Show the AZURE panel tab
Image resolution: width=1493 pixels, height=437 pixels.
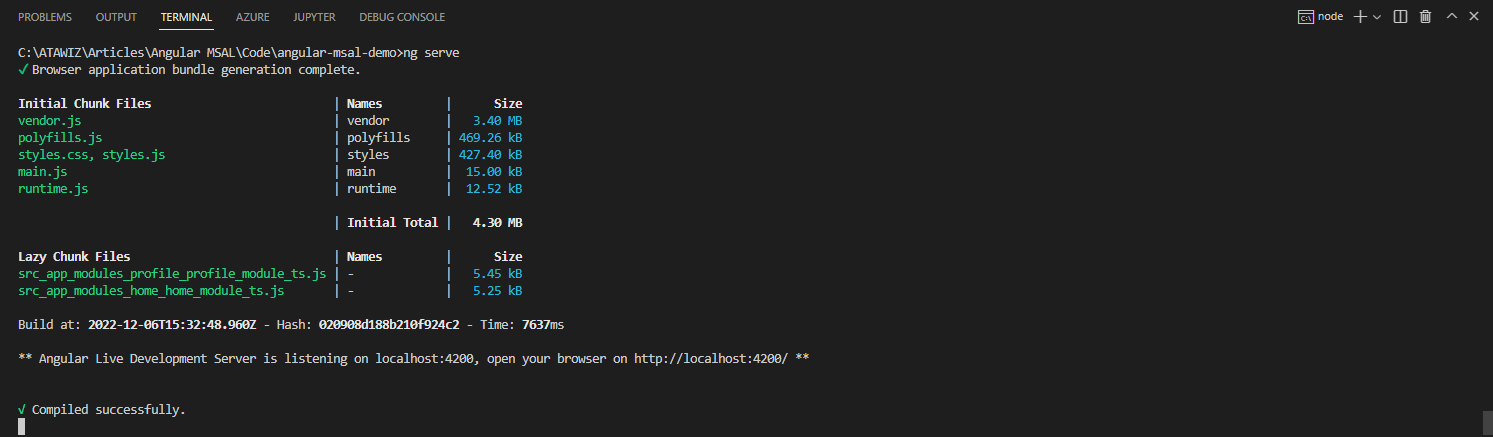tap(253, 17)
